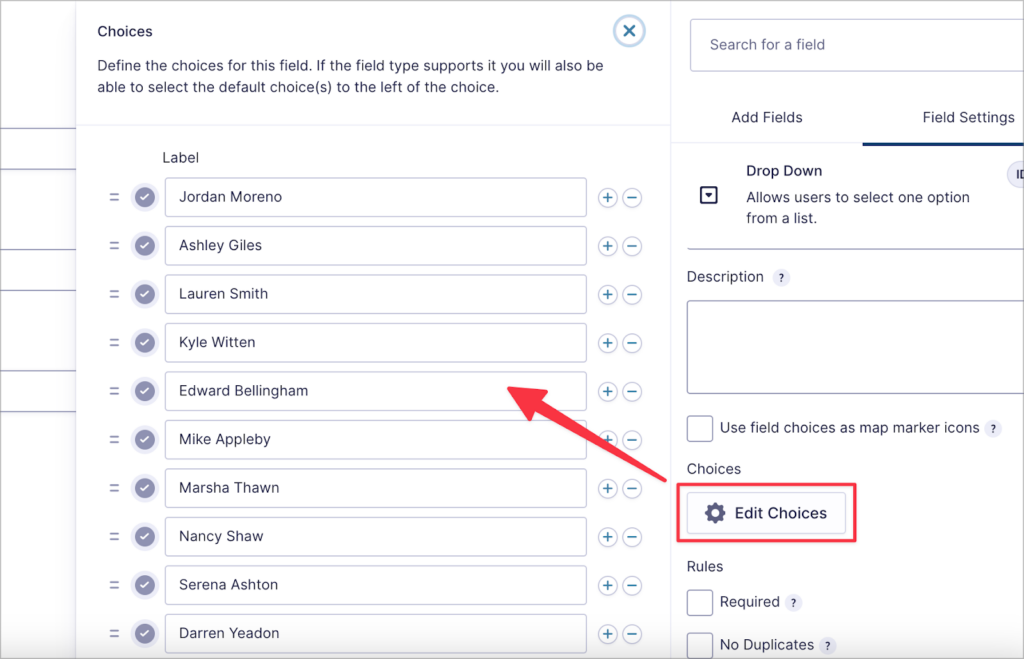Viewport: 1024px width, 659px height.
Task: Switch to the Add Fields tab
Action: pos(766,117)
